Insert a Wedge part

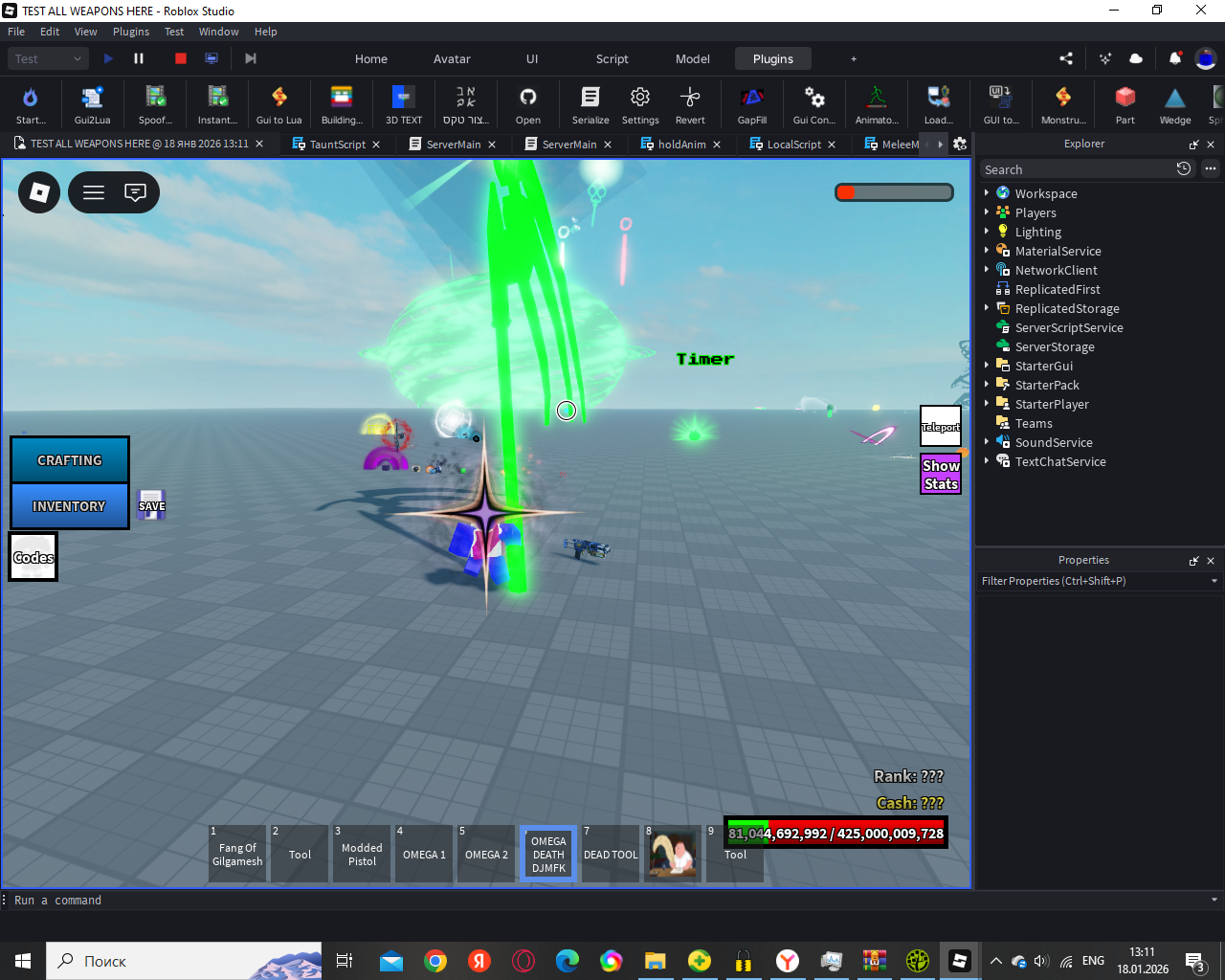pos(1175,104)
